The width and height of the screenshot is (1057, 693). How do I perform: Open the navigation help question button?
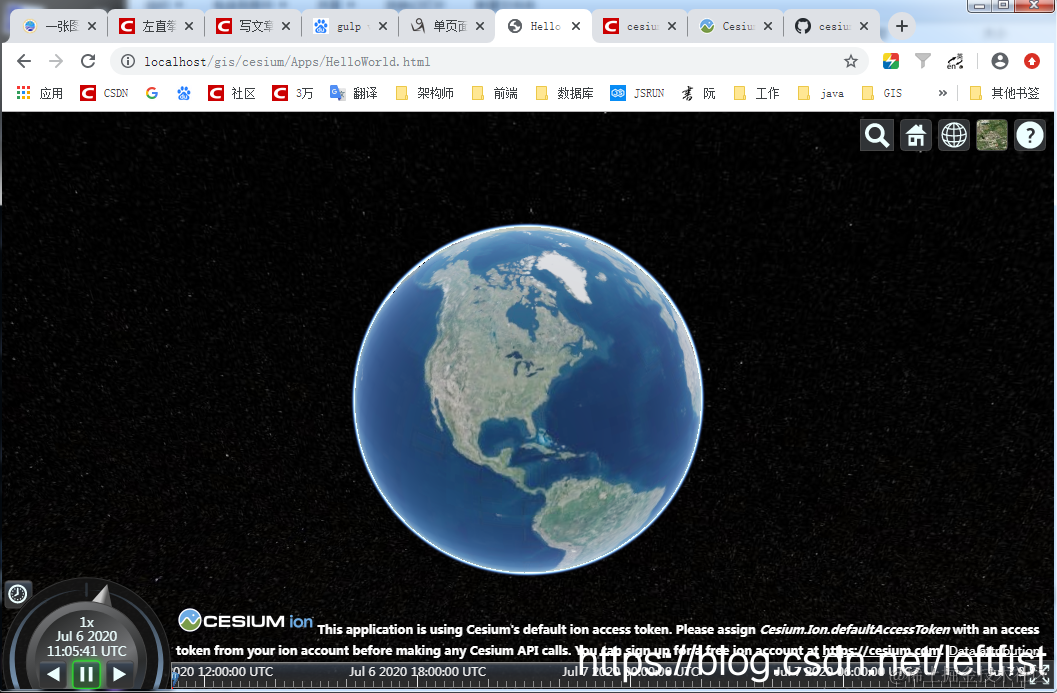[x=1030, y=135]
